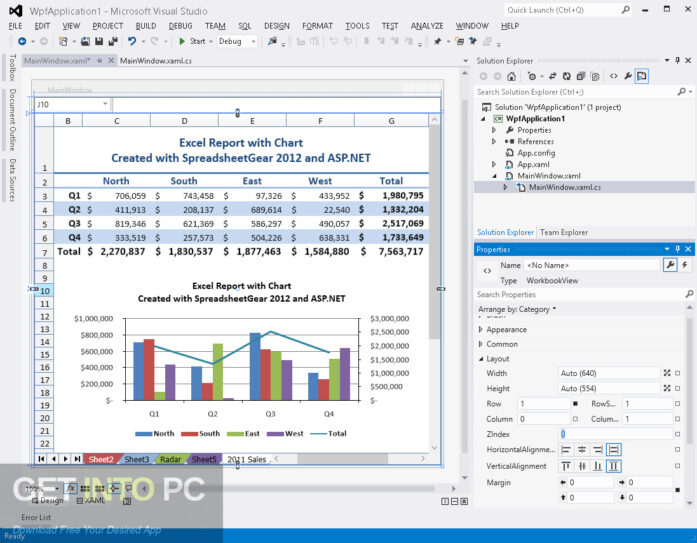Open the Toolbox side panel
This screenshot has width=697, height=543.
(12, 68)
